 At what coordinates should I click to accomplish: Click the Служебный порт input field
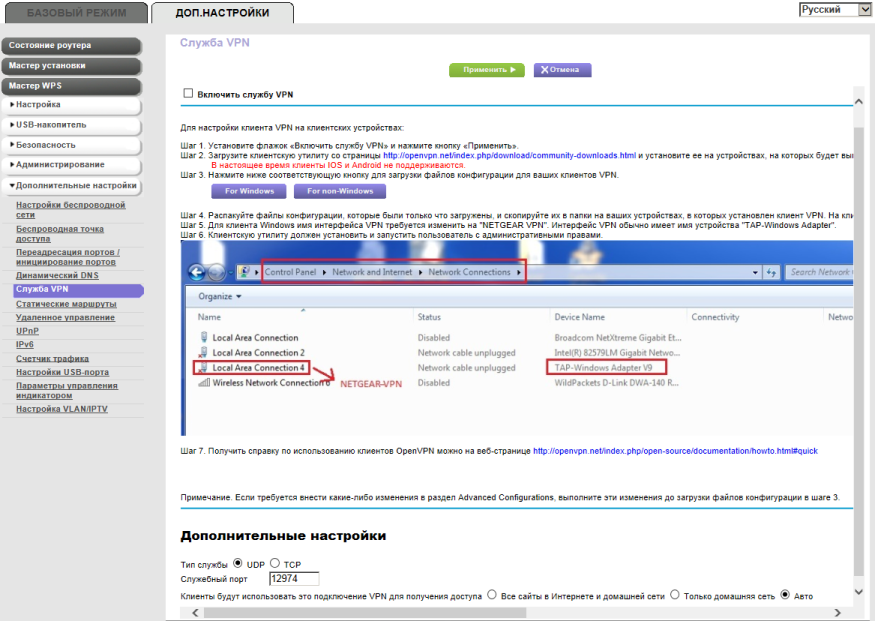click(x=294, y=579)
